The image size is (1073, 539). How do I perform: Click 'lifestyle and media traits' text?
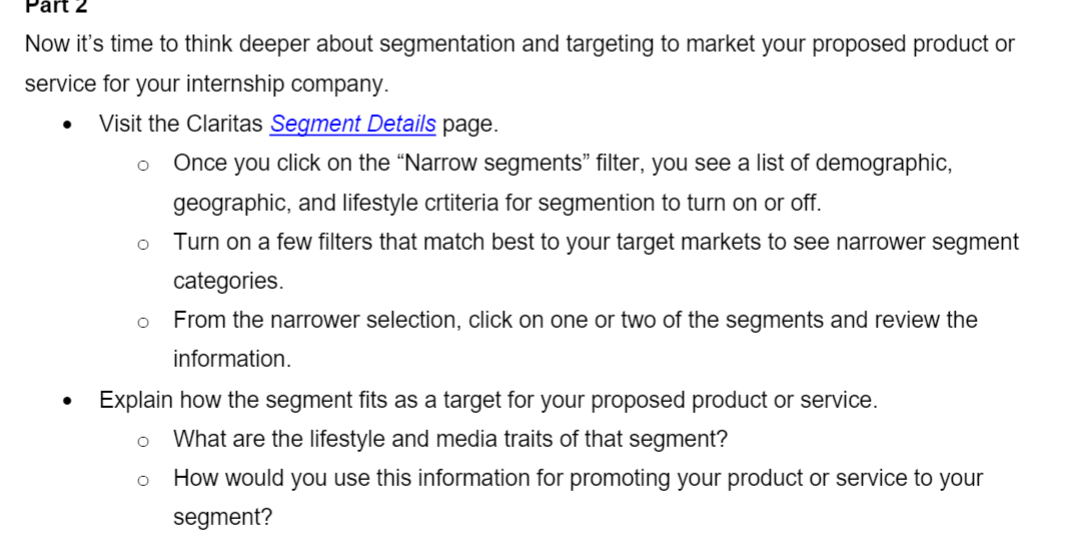point(431,438)
